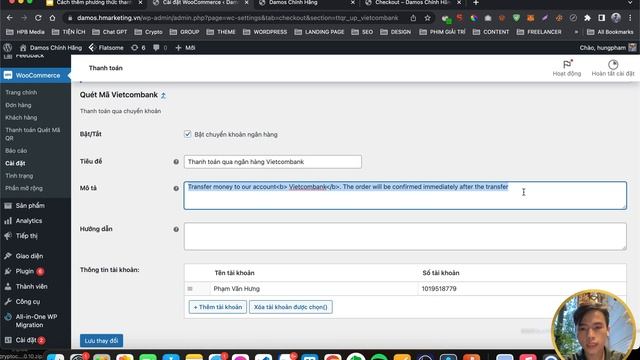Click the help icon next to Hướng dẫn
The image size is (640, 360).
coord(176,229)
